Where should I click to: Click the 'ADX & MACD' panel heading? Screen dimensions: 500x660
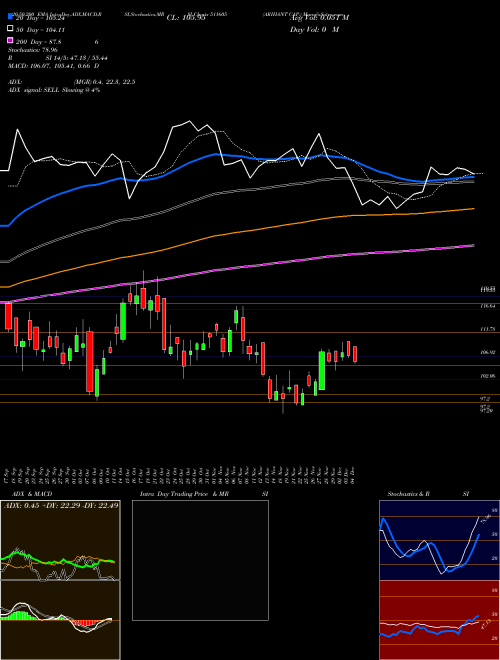point(32,494)
